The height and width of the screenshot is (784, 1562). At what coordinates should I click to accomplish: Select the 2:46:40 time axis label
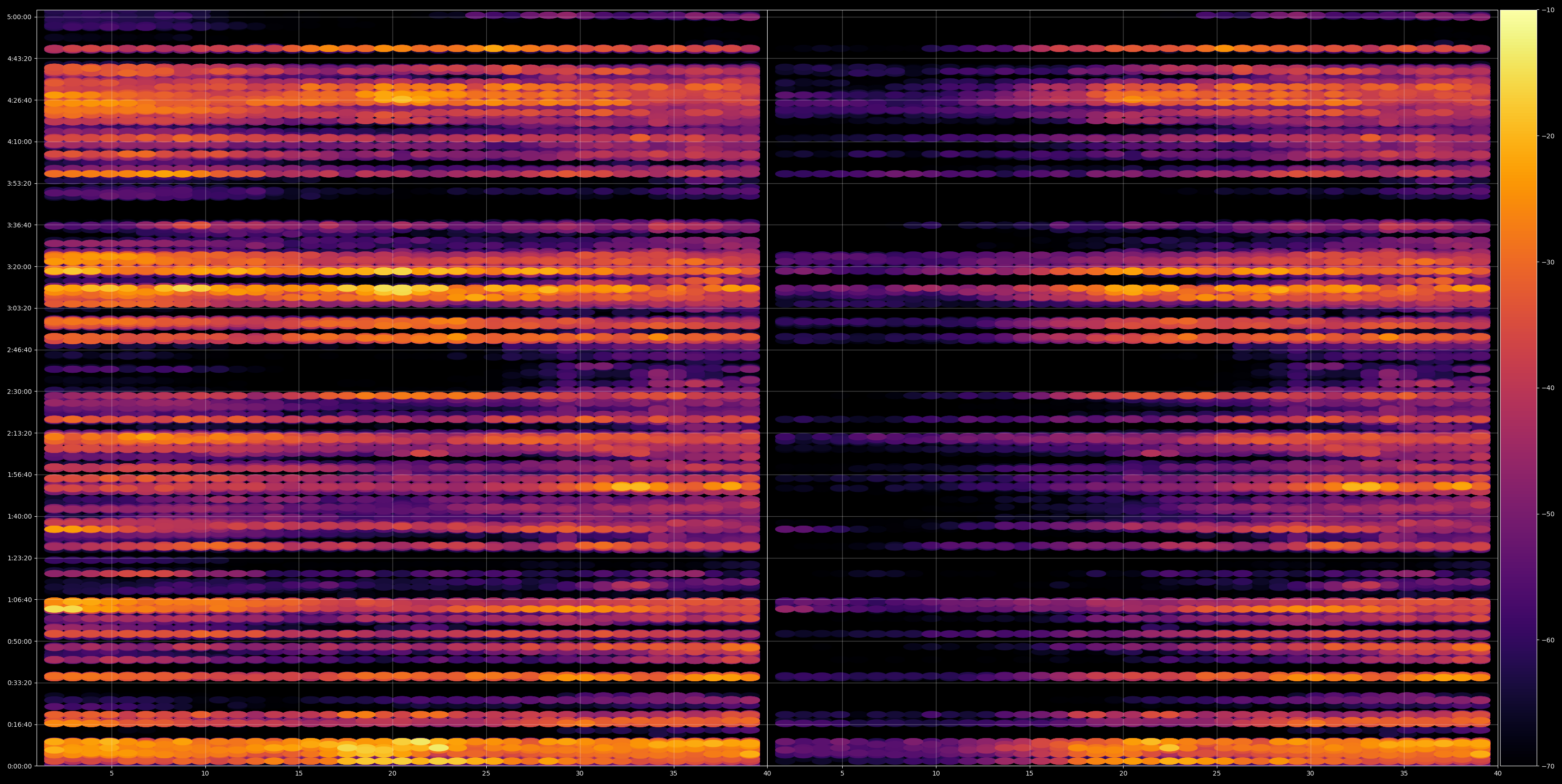pos(19,350)
